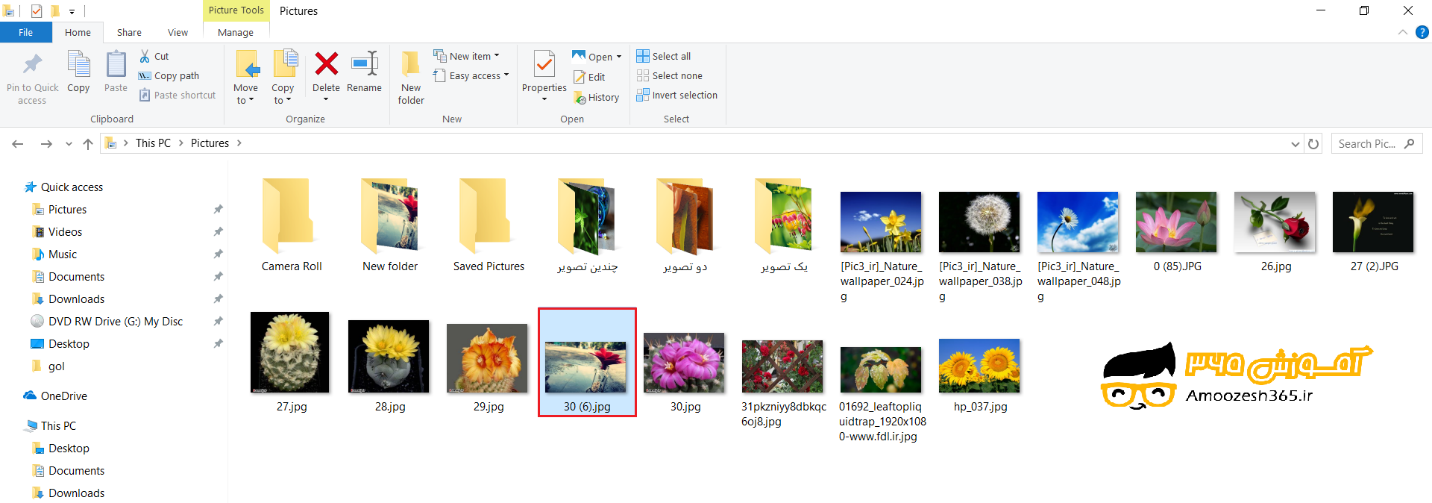This screenshot has height=503, width=1432.
Task: Click the red Delete X icon
Action: click(326, 64)
